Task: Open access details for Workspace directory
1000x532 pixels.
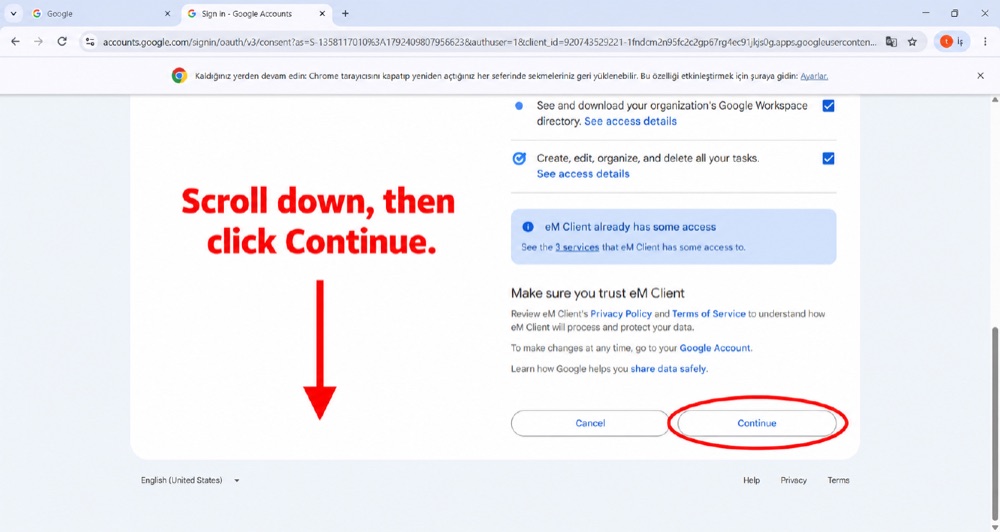Action: 630,121
